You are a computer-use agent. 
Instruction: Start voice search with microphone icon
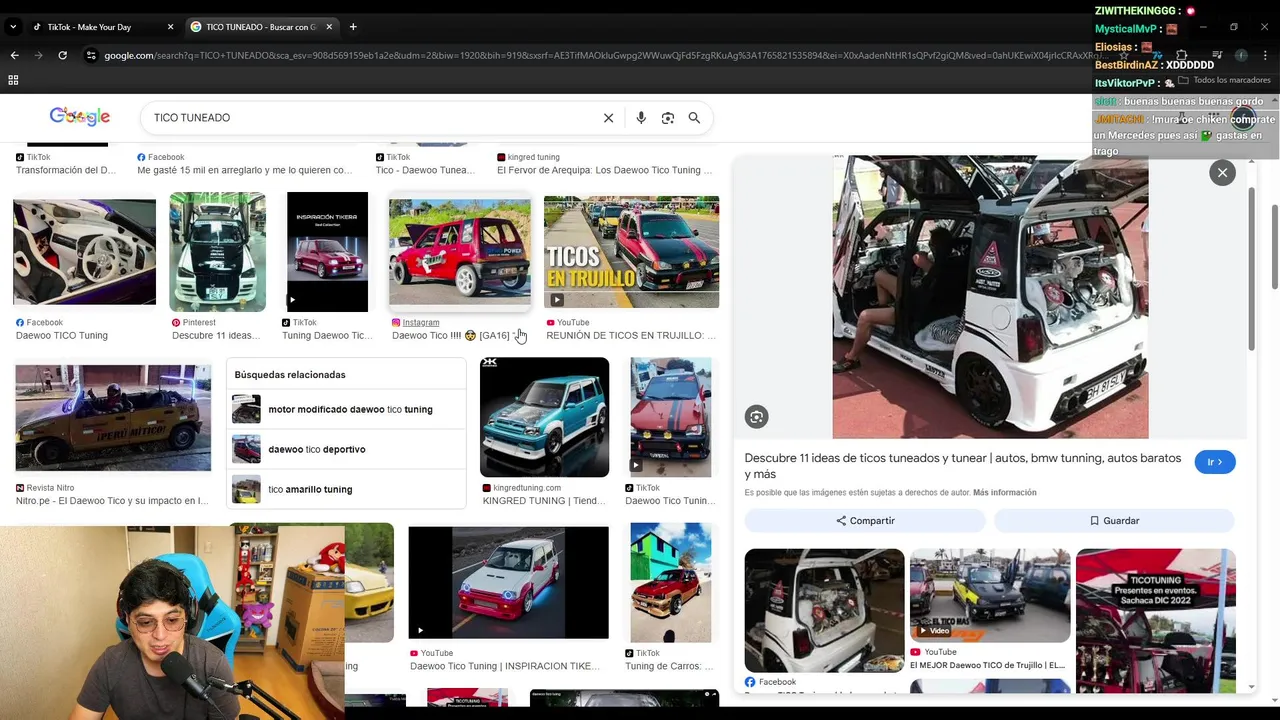click(641, 118)
